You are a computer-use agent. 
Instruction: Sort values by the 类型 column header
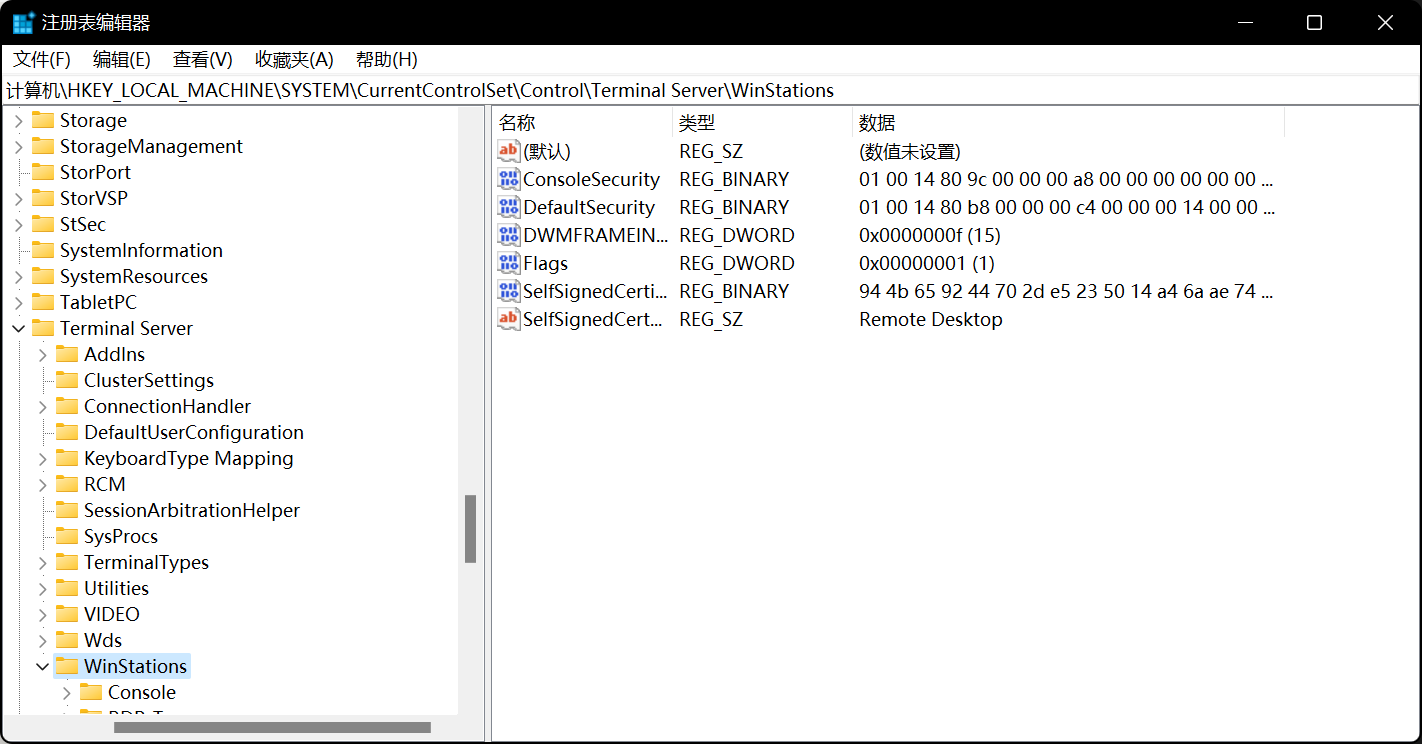coord(763,123)
